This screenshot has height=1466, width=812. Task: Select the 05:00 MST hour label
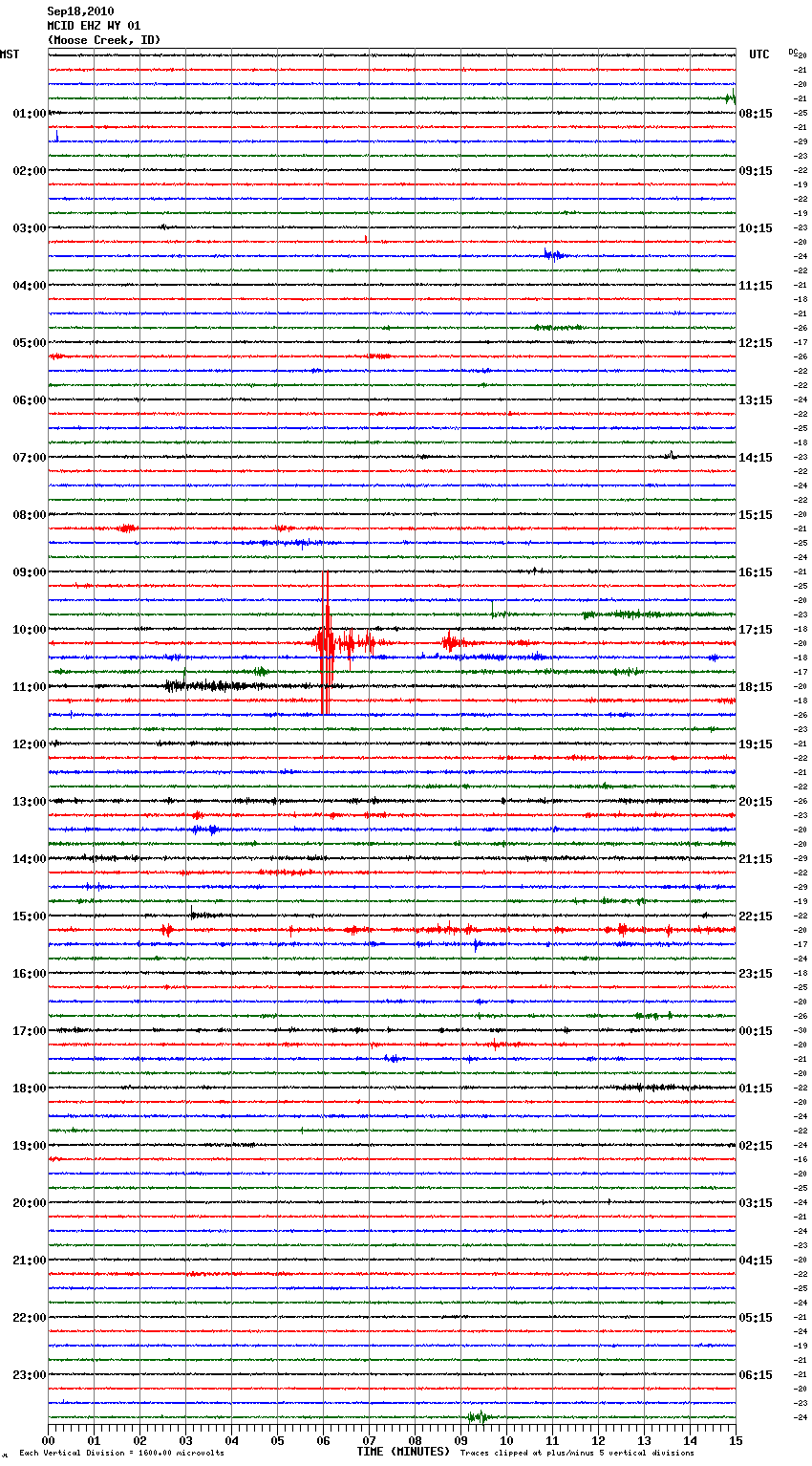29,343
